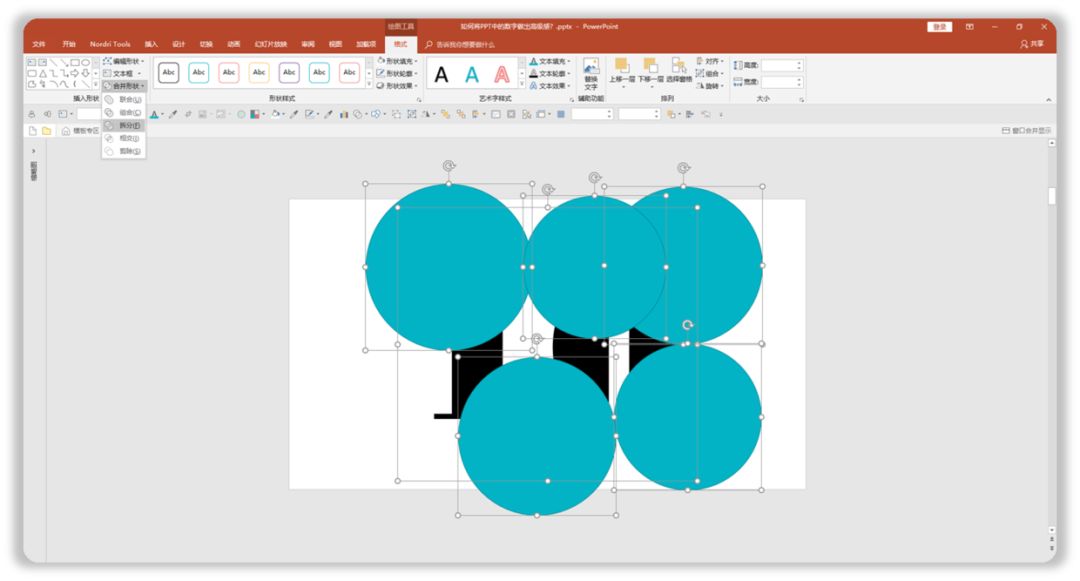This screenshot has width=1080, height=581.
Task: Open the 视图 (View) tab
Action: click(x=335, y=44)
